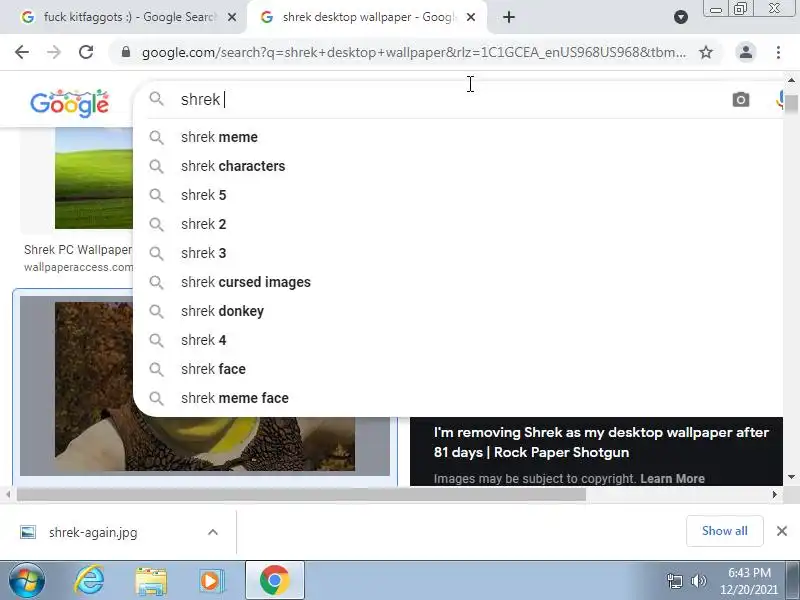Open the network icon in system tray
Image resolution: width=800 pixels, height=600 pixels.
(x=674, y=581)
